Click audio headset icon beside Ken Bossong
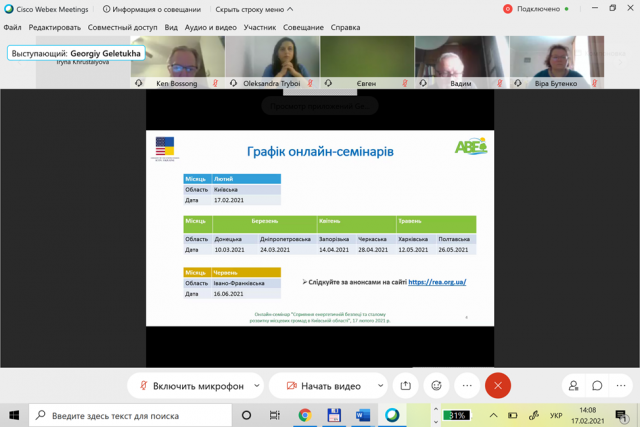The width and height of the screenshot is (640, 427). click(x=139, y=83)
